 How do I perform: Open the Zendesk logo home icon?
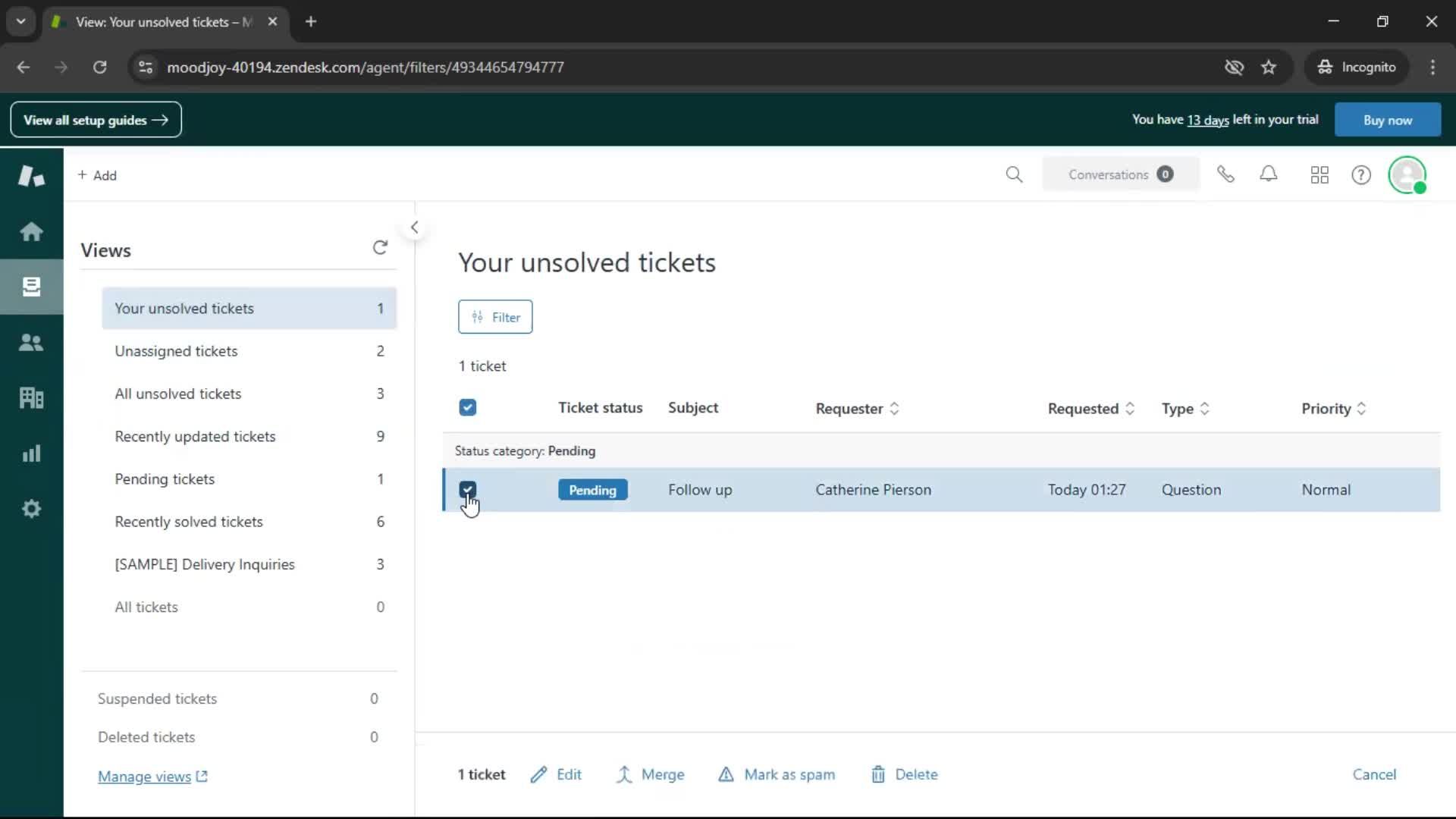click(x=31, y=176)
